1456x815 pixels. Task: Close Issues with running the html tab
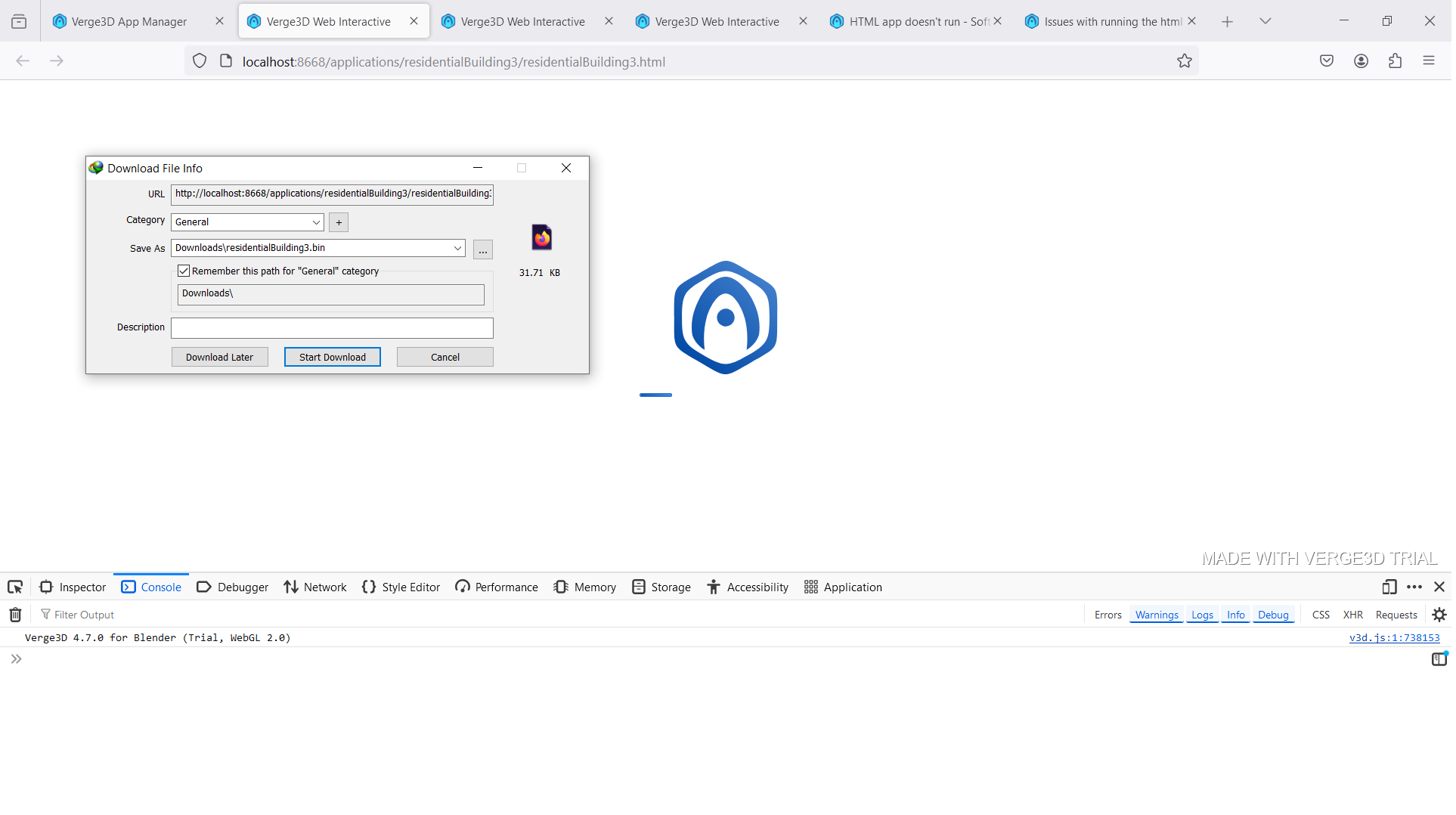[1191, 22]
